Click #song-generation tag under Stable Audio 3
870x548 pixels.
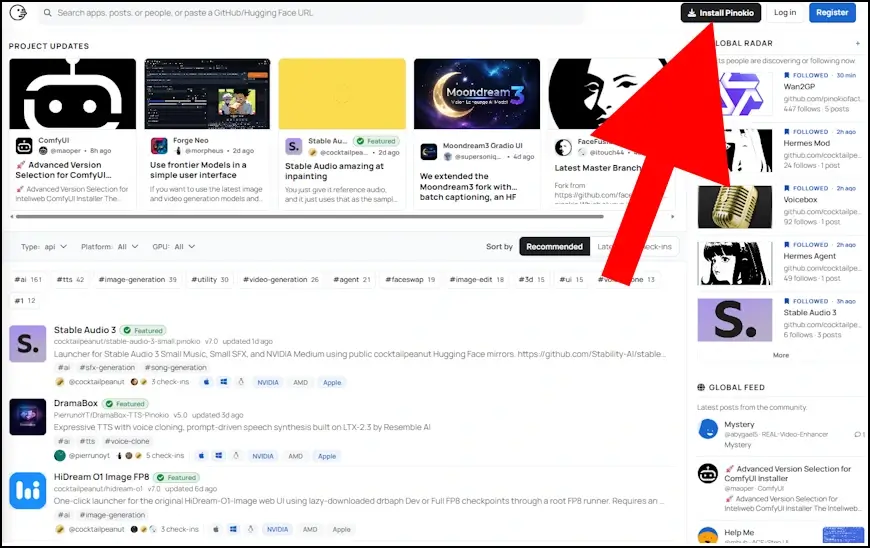[175, 367]
